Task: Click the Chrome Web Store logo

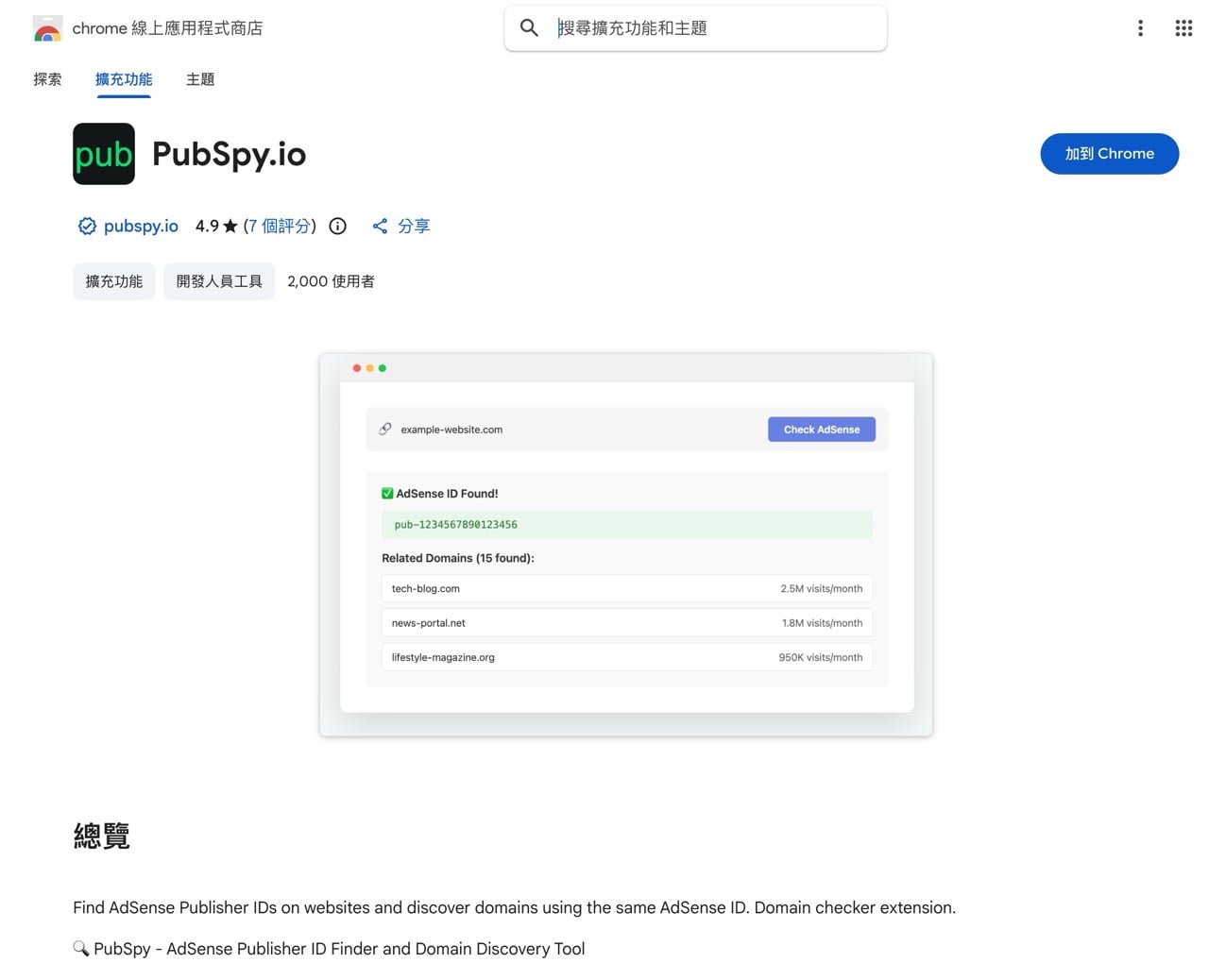Action: point(47,28)
